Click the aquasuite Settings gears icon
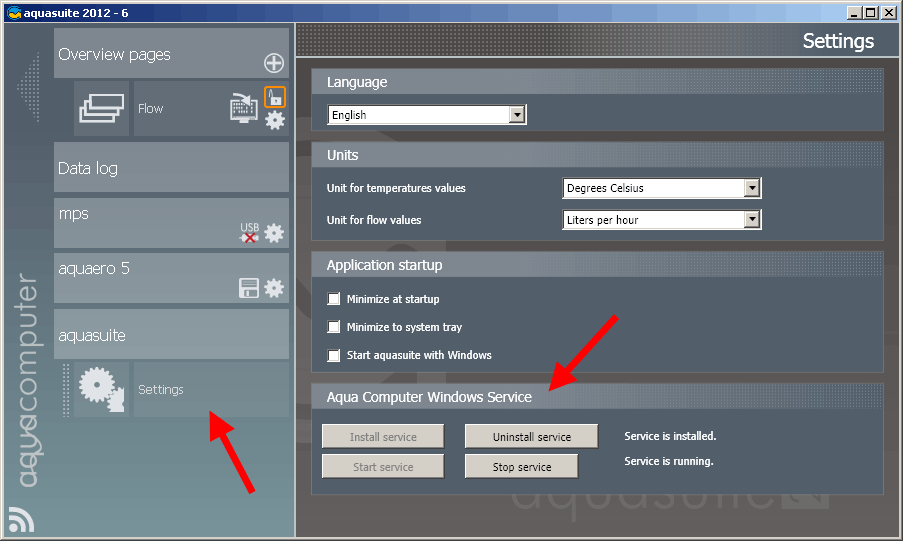The width and height of the screenshot is (903, 541). coord(101,389)
